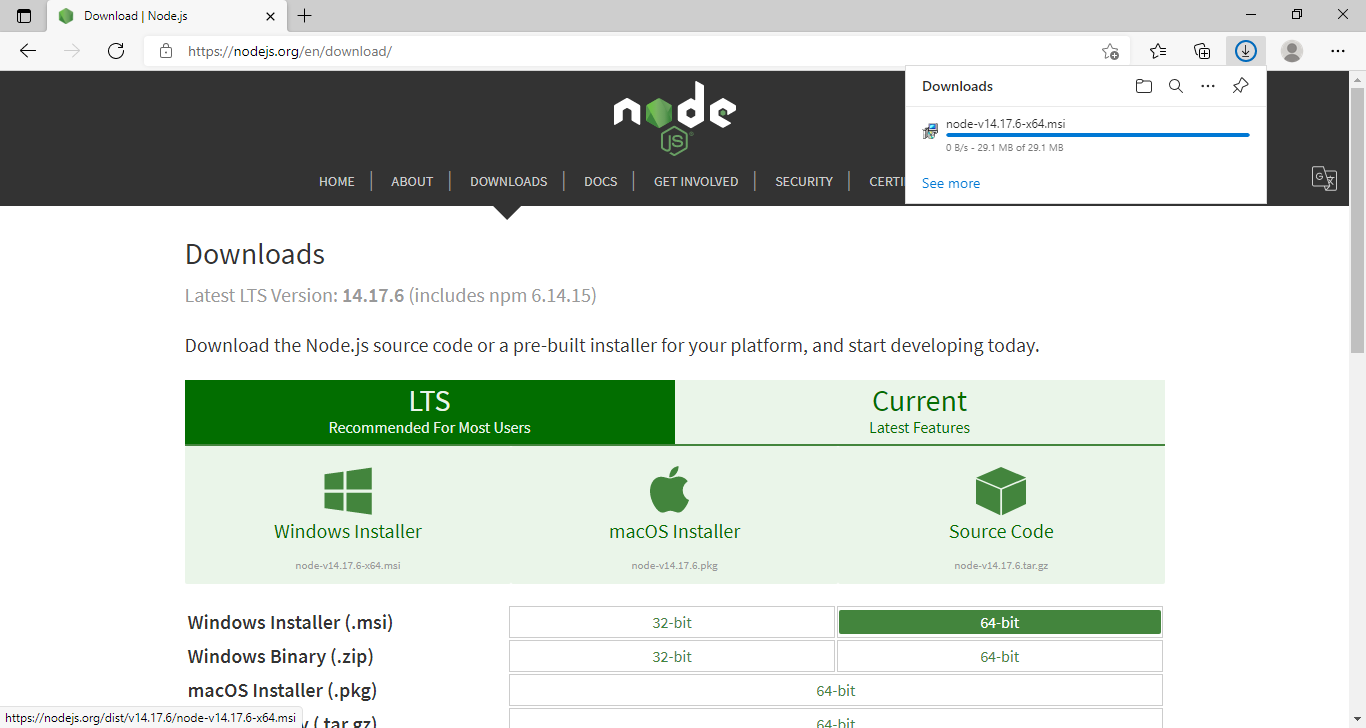Choose 64-bit Windows Installer (.msi)
1366x728 pixels.
pyautogui.click(x=1000, y=622)
